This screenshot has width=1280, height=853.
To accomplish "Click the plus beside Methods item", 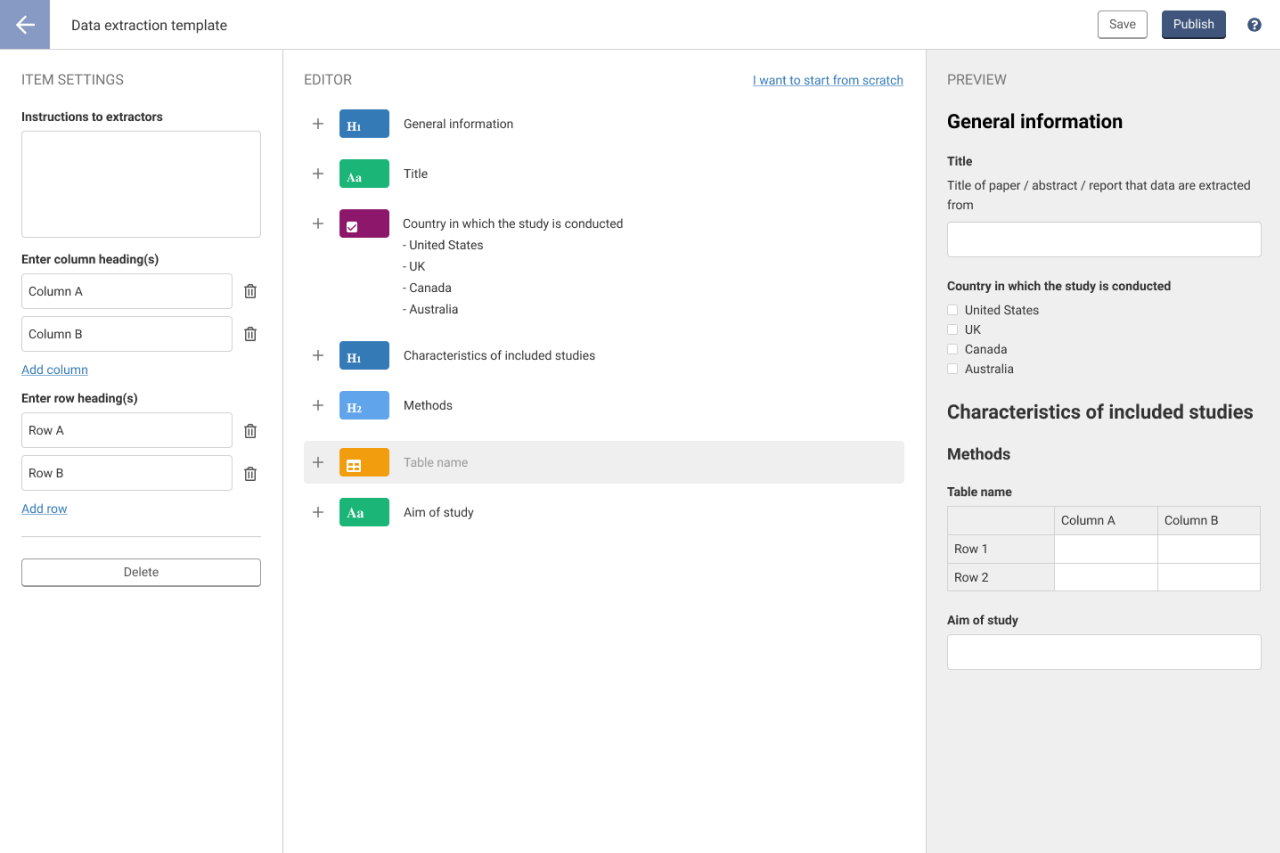I will tap(318, 406).
